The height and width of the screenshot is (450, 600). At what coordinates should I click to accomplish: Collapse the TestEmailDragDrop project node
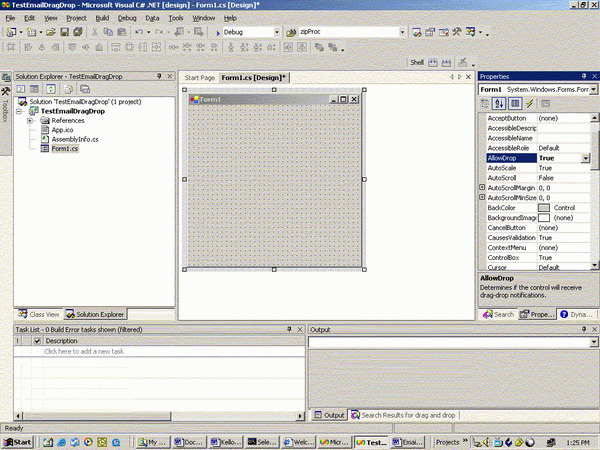19,111
